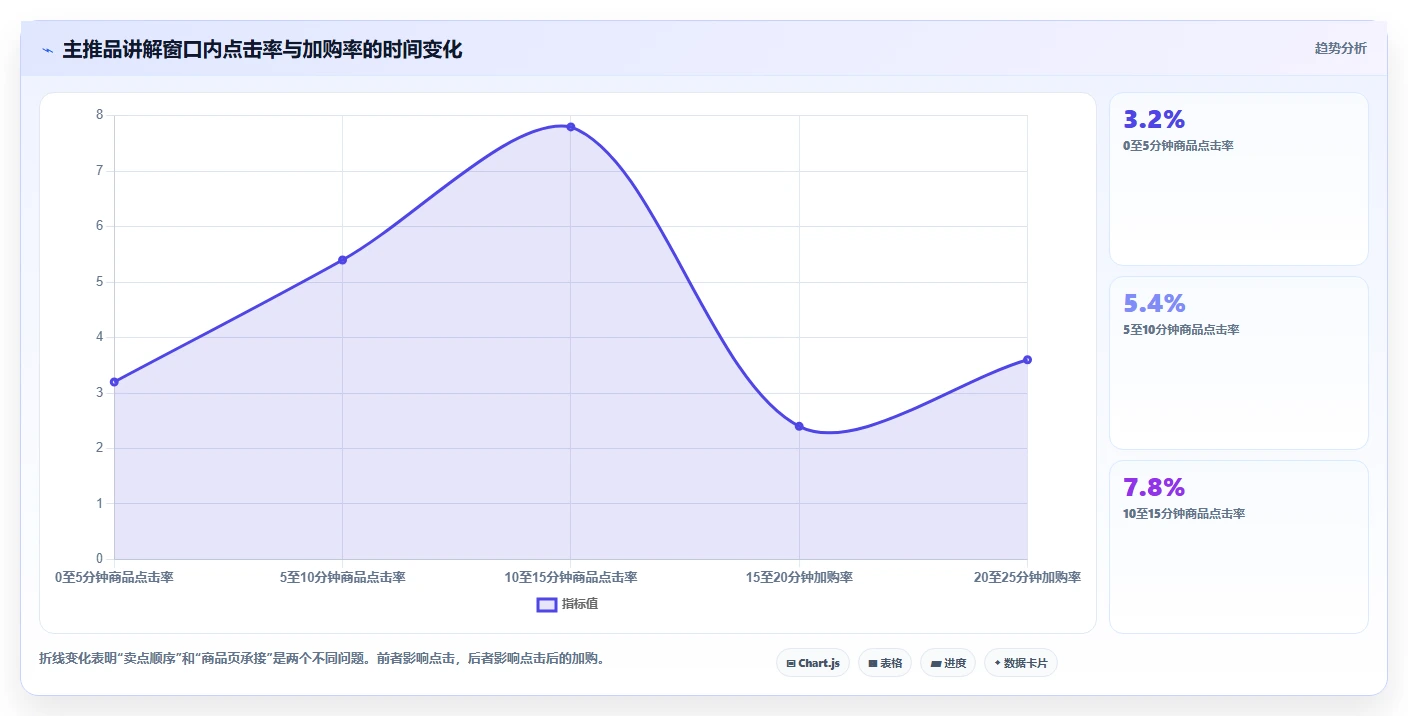Image resolution: width=1408 pixels, height=716 pixels.
Task: Click the 15至20分钟 data point at 2.4
Action: point(799,426)
